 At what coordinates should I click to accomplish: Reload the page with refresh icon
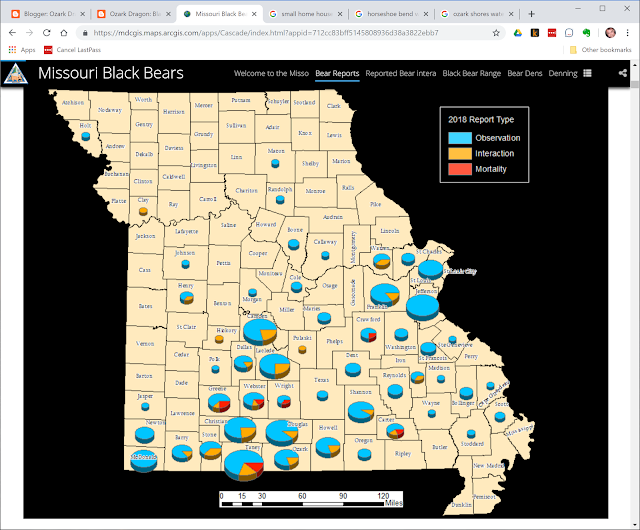(x=47, y=33)
